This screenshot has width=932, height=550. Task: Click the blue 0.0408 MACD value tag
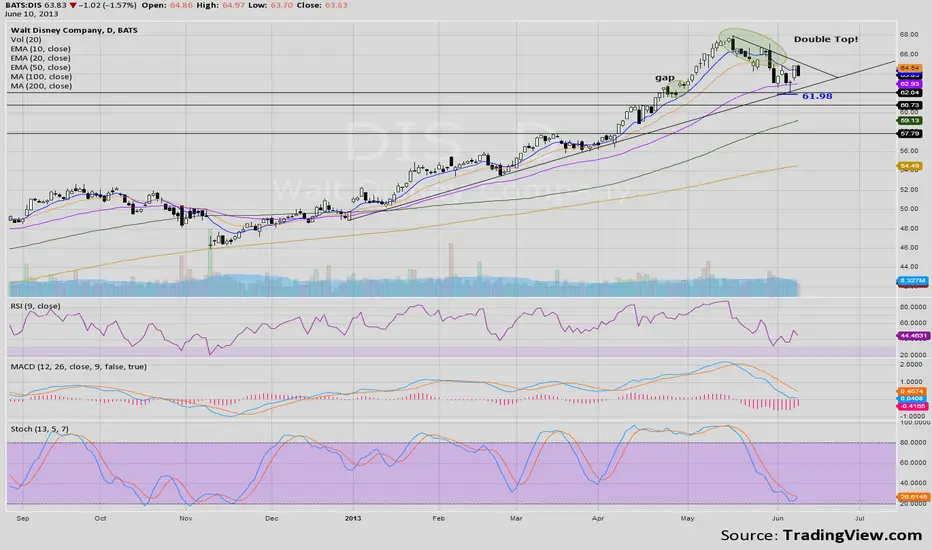(x=912, y=398)
